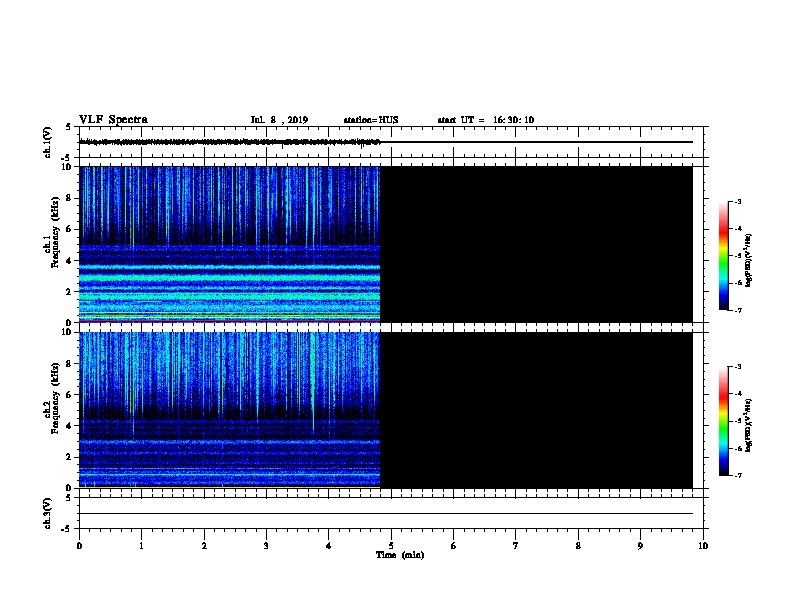This screenshot has width=792, height=612.
Task: Click the "6" kHz tick on ch.1 frequency axis
Action: coord(69,229)
